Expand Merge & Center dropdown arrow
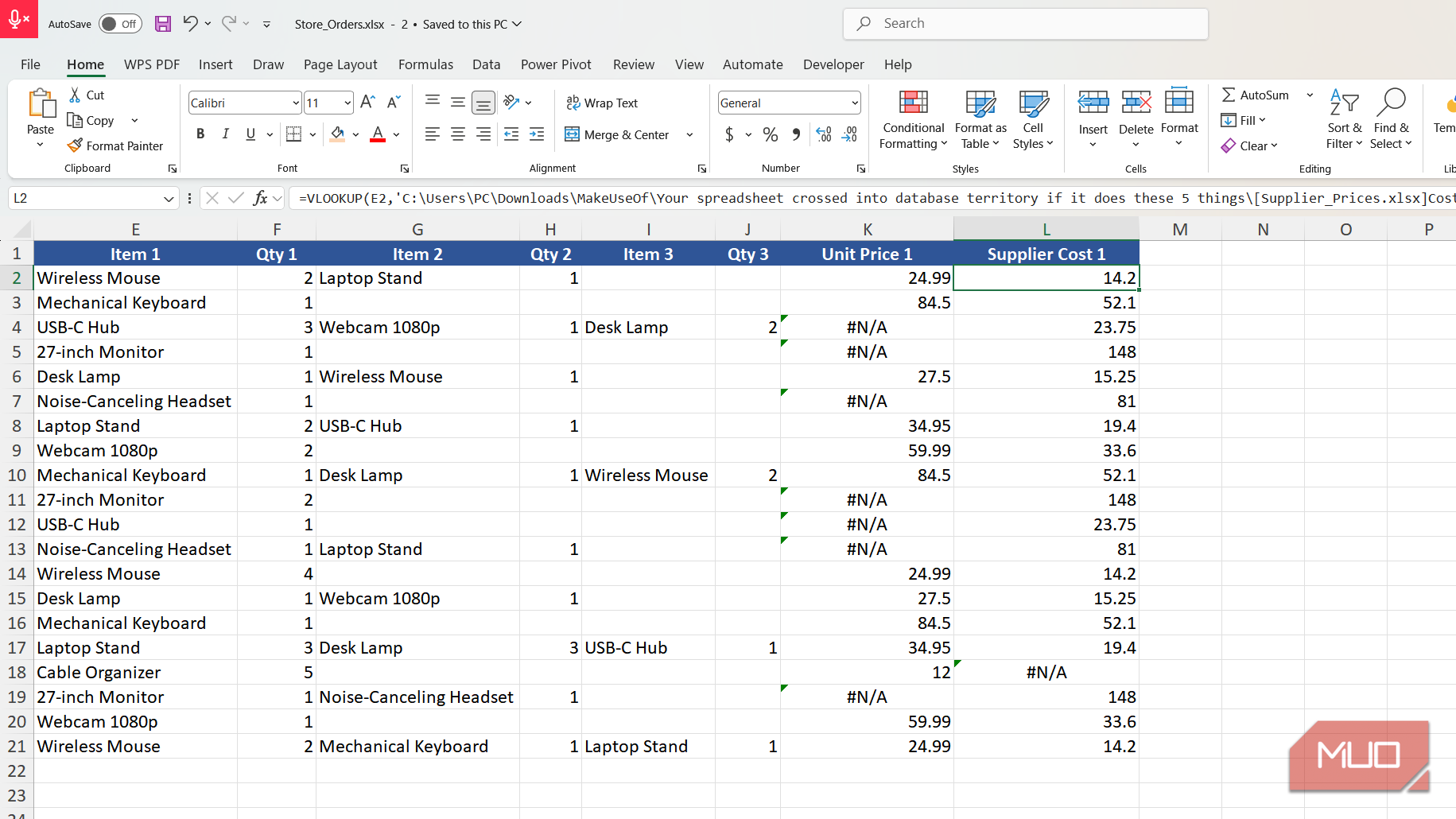Screen dimensions: 1456x819 click(x=689, y=134)
